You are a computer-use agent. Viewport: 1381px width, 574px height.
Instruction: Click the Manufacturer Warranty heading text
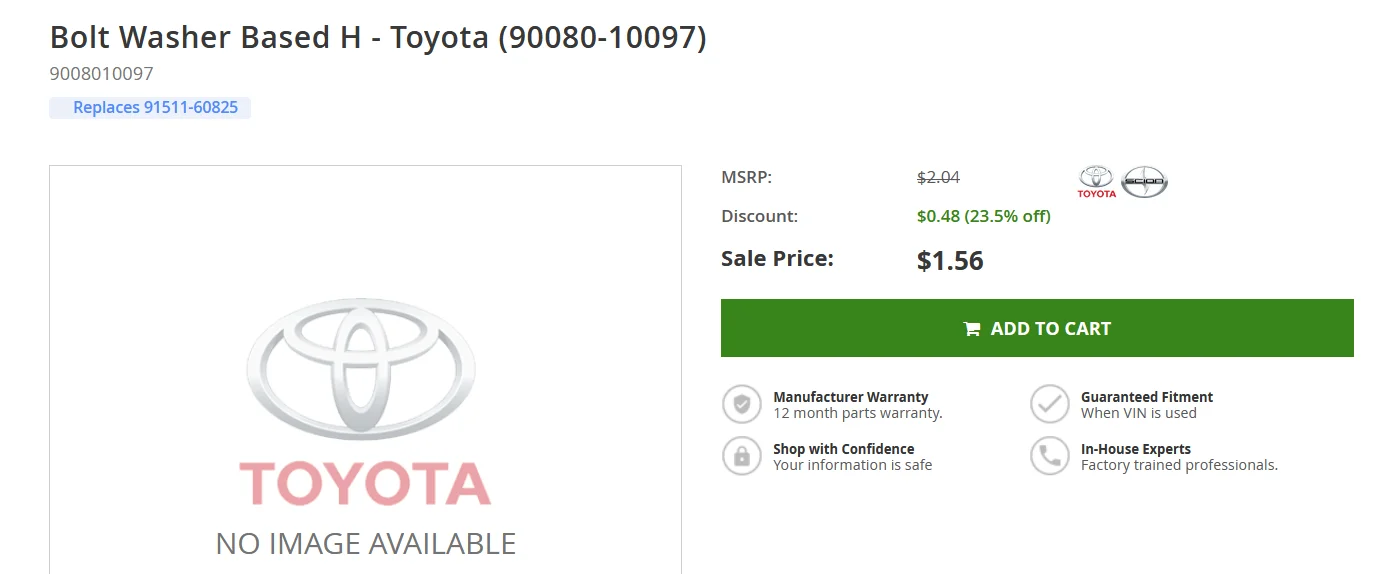click(851, 397)
